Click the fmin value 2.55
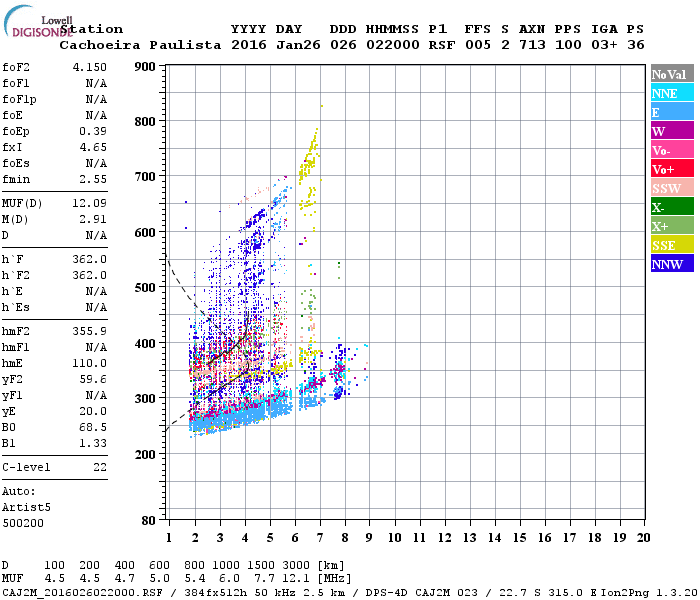Viewport: 700px width, 600px height. click(93, 179)
